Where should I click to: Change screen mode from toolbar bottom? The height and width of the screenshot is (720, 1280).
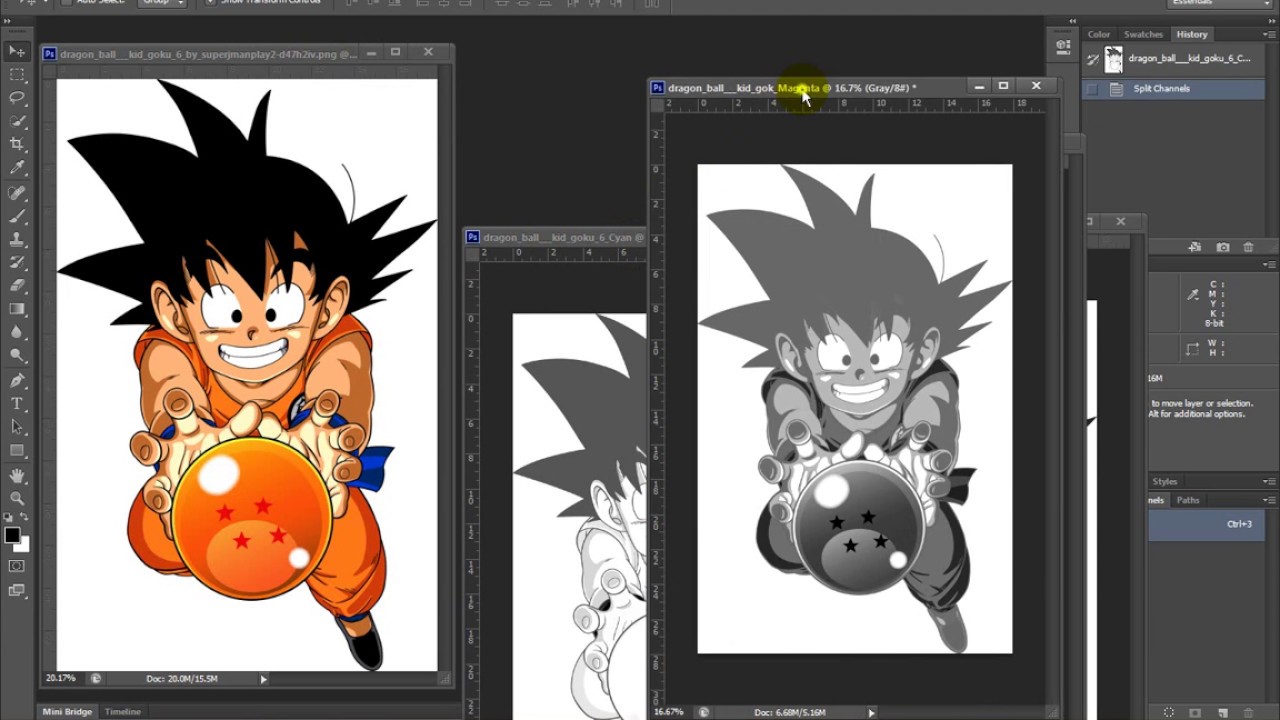point(17,590)
